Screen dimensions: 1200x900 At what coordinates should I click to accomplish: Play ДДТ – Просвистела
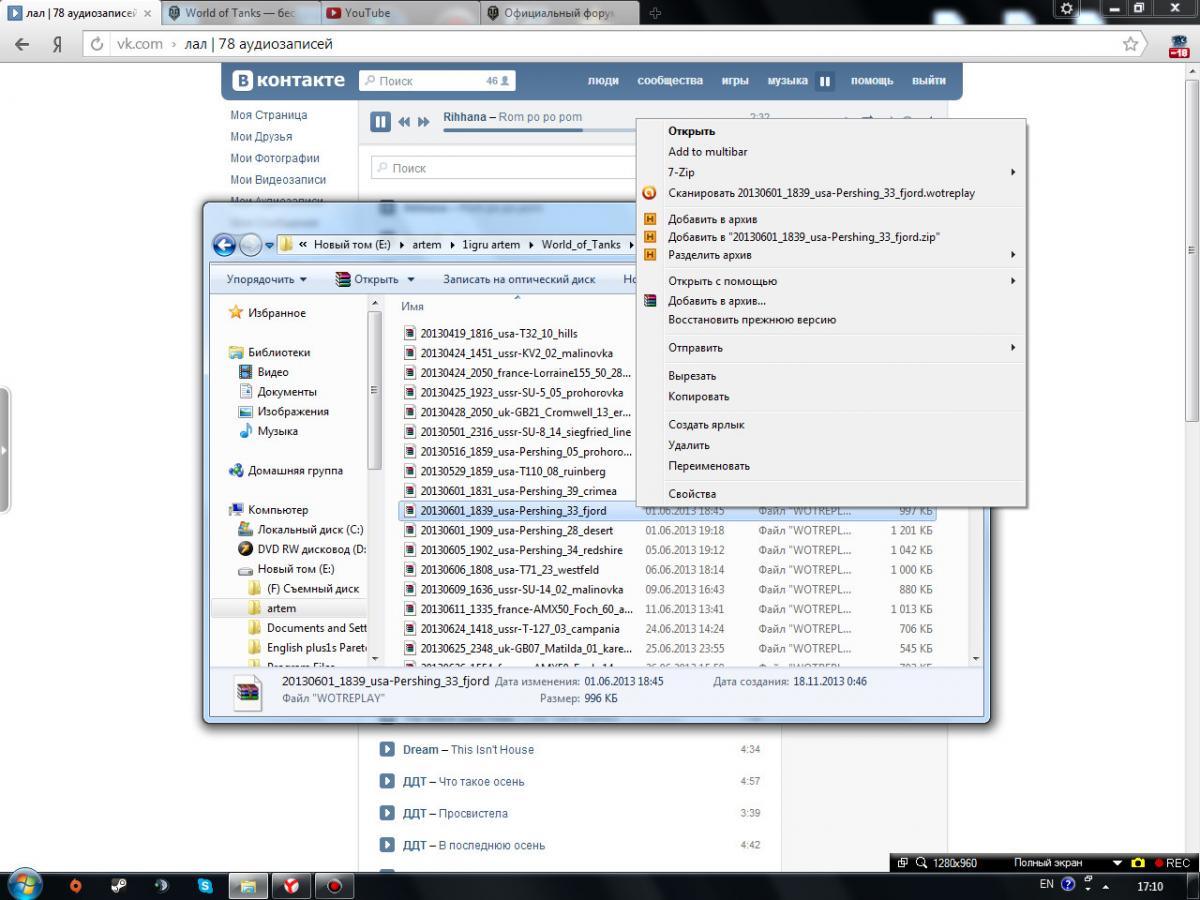pyautogui.click(x=387, y=814)
